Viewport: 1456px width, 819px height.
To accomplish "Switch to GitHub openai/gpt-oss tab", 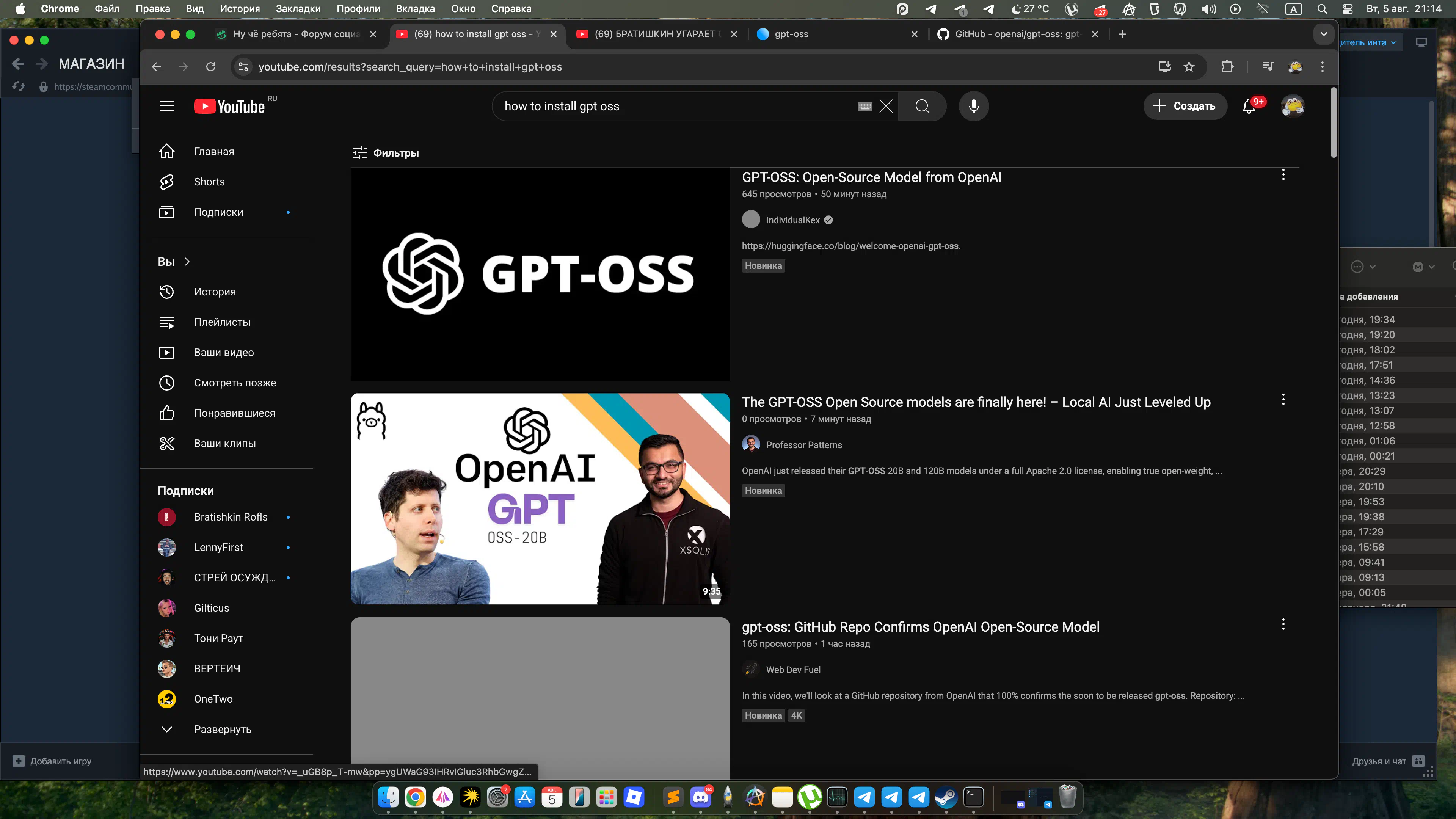I will tap(1017, 34).
